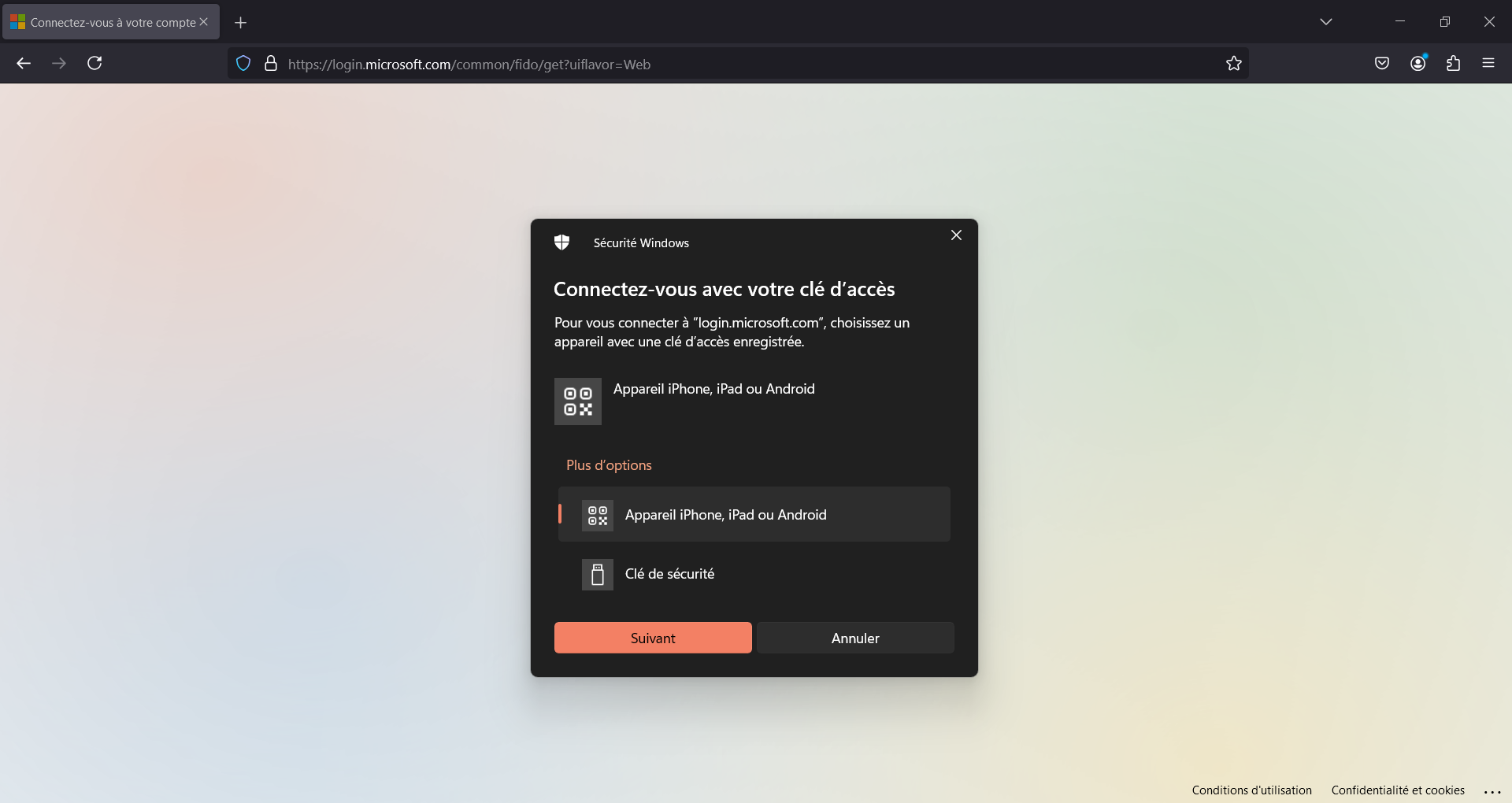Click the large QR code device icon
Viewport: 1512px width, 803px height.
tap(577, 401)
